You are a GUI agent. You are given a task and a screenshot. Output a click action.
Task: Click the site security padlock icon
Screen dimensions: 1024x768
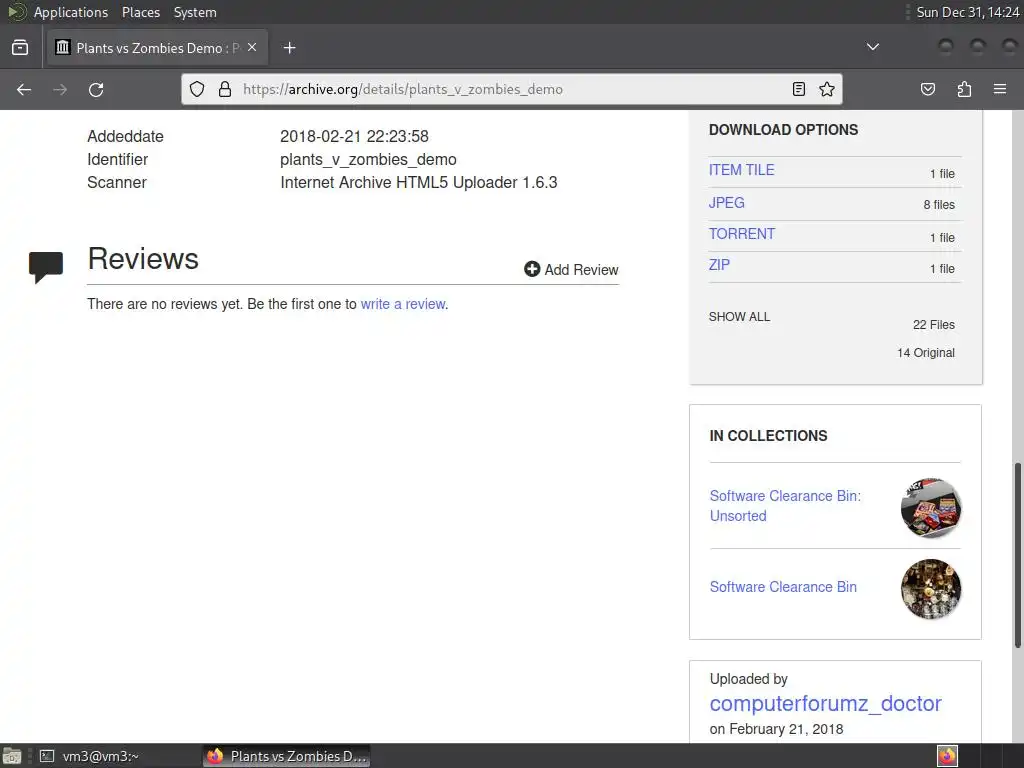click(225, 89)
